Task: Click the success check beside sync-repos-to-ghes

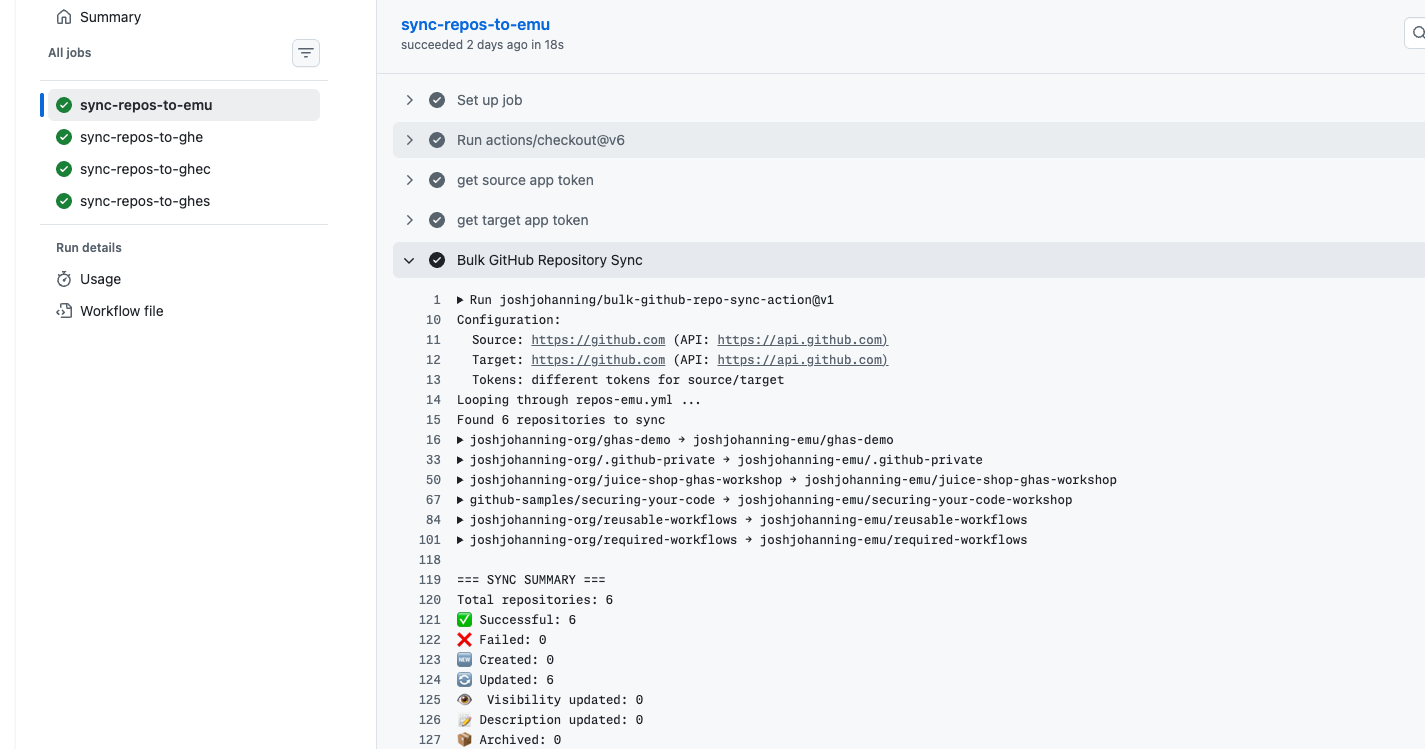Action: [64, 201]
